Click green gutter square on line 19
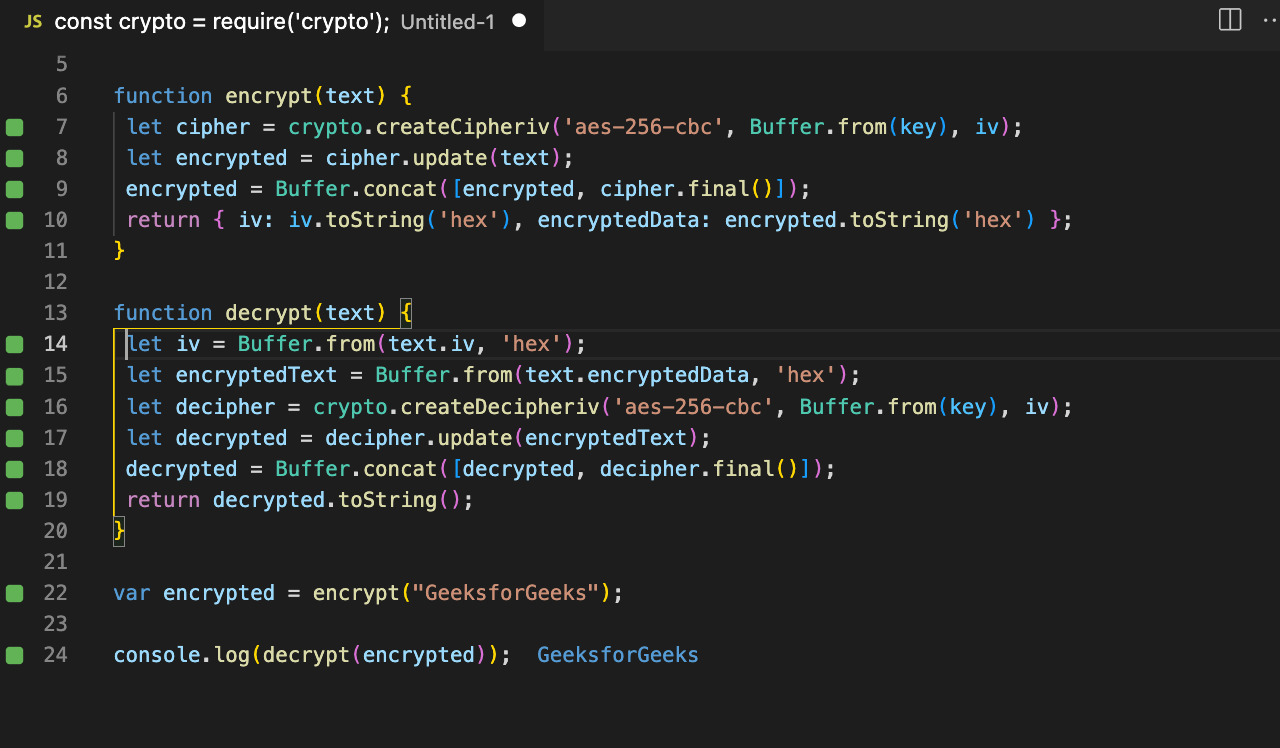The width and height of the screenshot is (1280, 748). point(14,499)
